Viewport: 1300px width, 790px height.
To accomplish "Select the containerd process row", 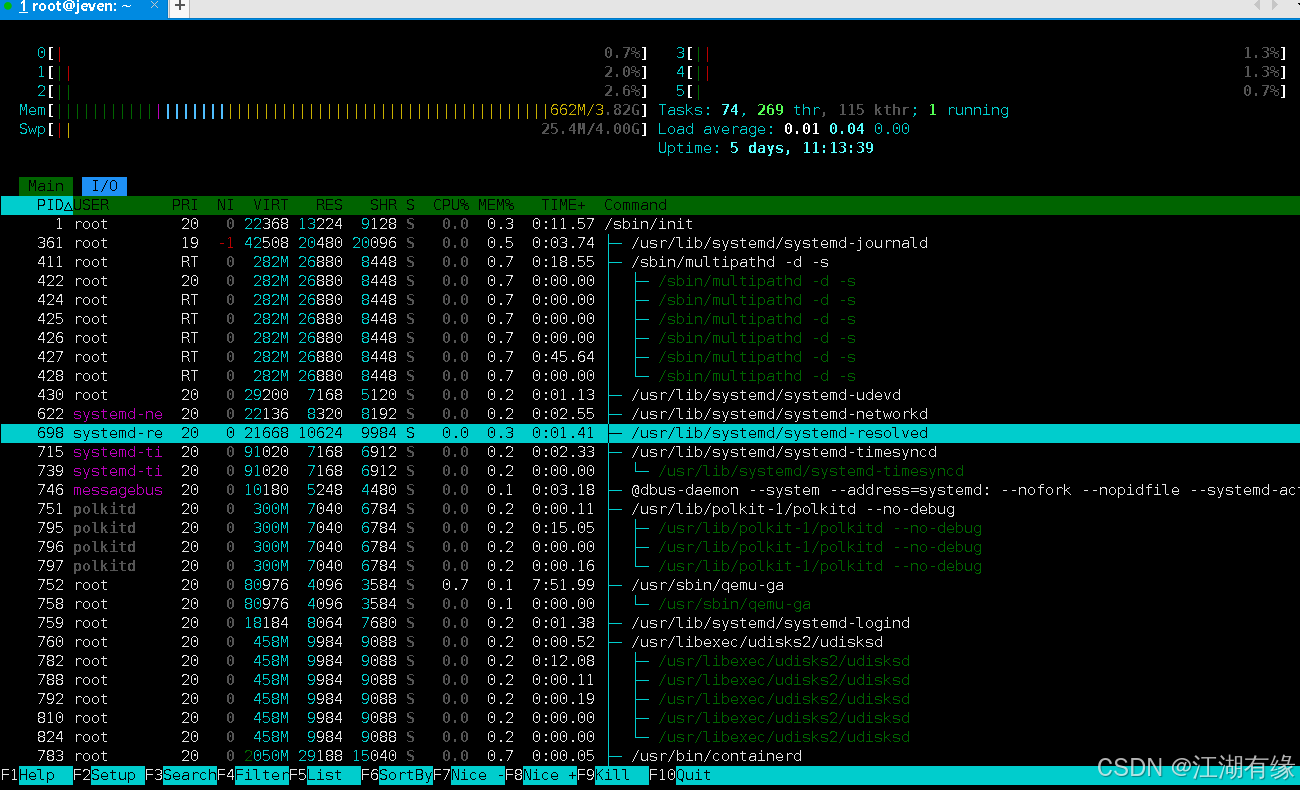I will (650, 756).
